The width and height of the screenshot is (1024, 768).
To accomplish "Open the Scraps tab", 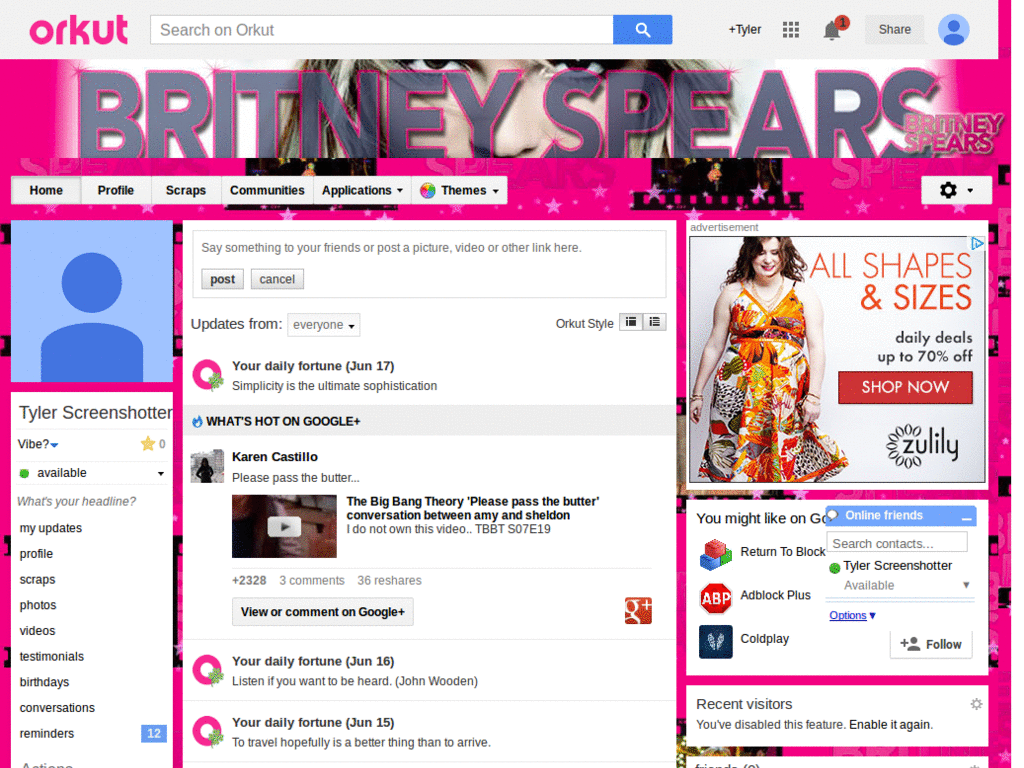I will (185, 191).
